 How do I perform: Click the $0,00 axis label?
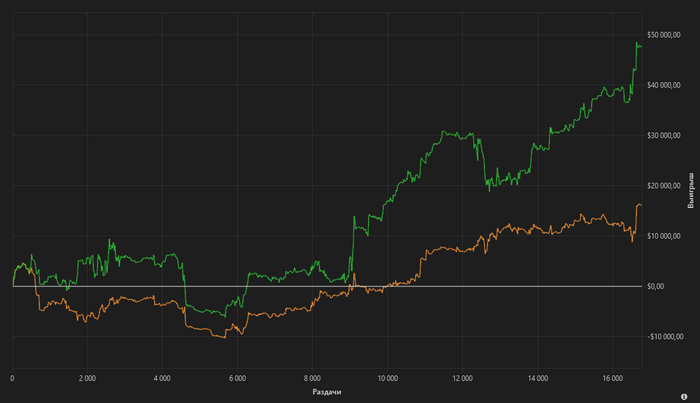656,287
